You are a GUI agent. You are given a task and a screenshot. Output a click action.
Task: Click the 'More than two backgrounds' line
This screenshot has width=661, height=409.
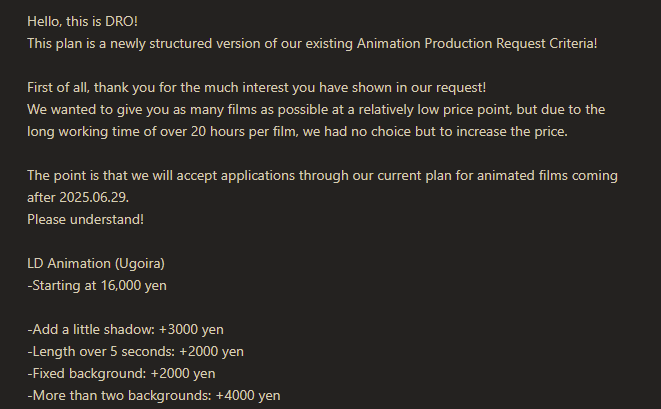pyautogui.click(x=153, y=395)
